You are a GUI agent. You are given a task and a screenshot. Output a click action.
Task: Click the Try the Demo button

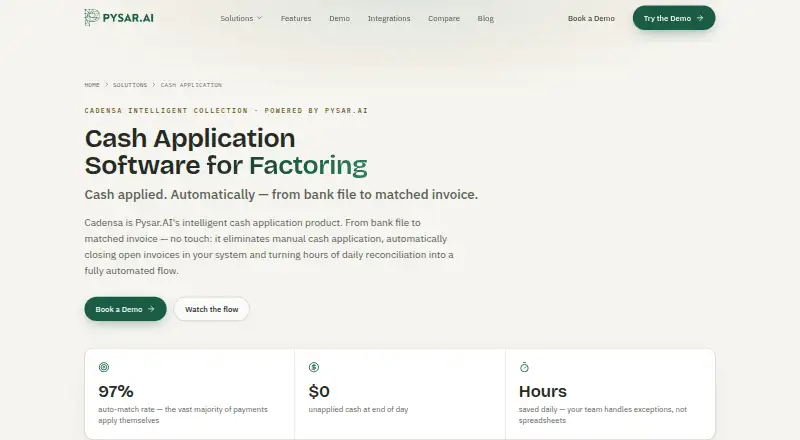(x=674, y=18)
